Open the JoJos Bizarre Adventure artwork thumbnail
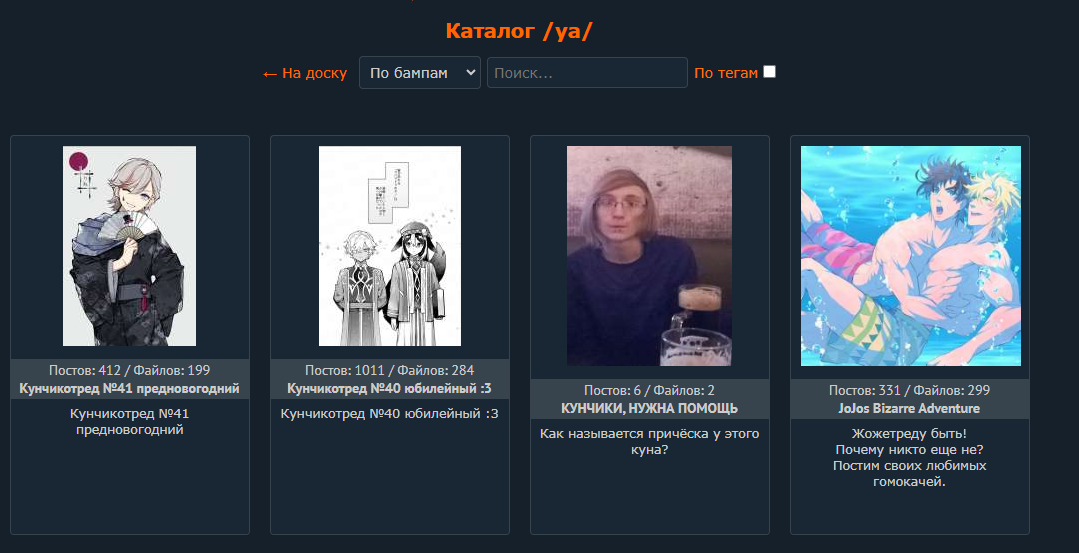1079x553 pixels. [x=910, y=256]
